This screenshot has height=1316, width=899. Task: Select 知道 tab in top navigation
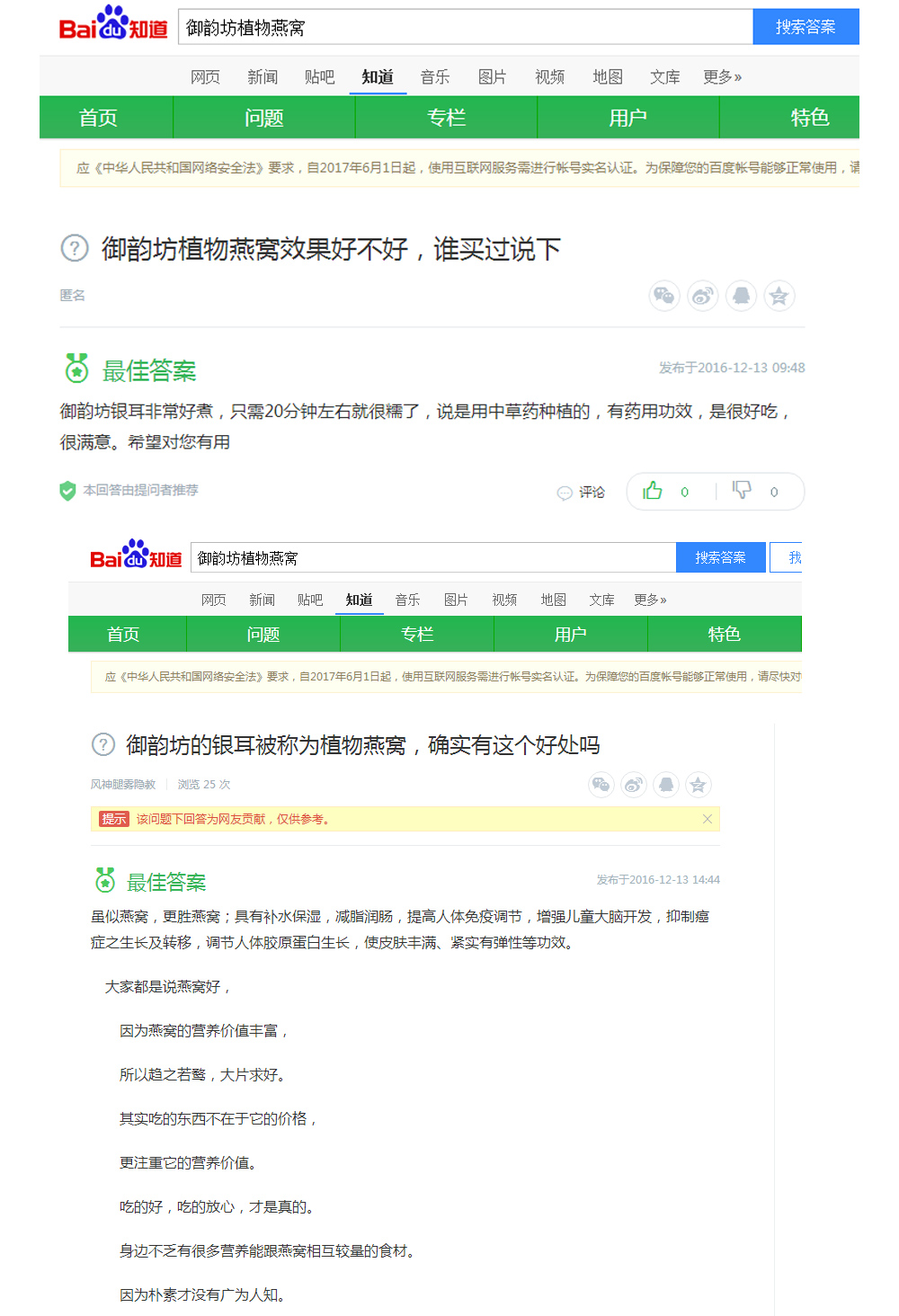[378, 77]
